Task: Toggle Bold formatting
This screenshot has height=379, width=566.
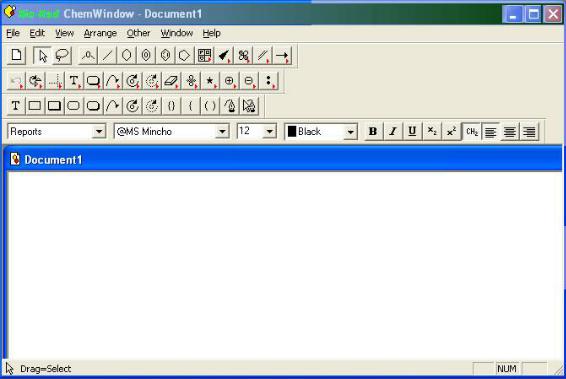Action: [373, 131]
